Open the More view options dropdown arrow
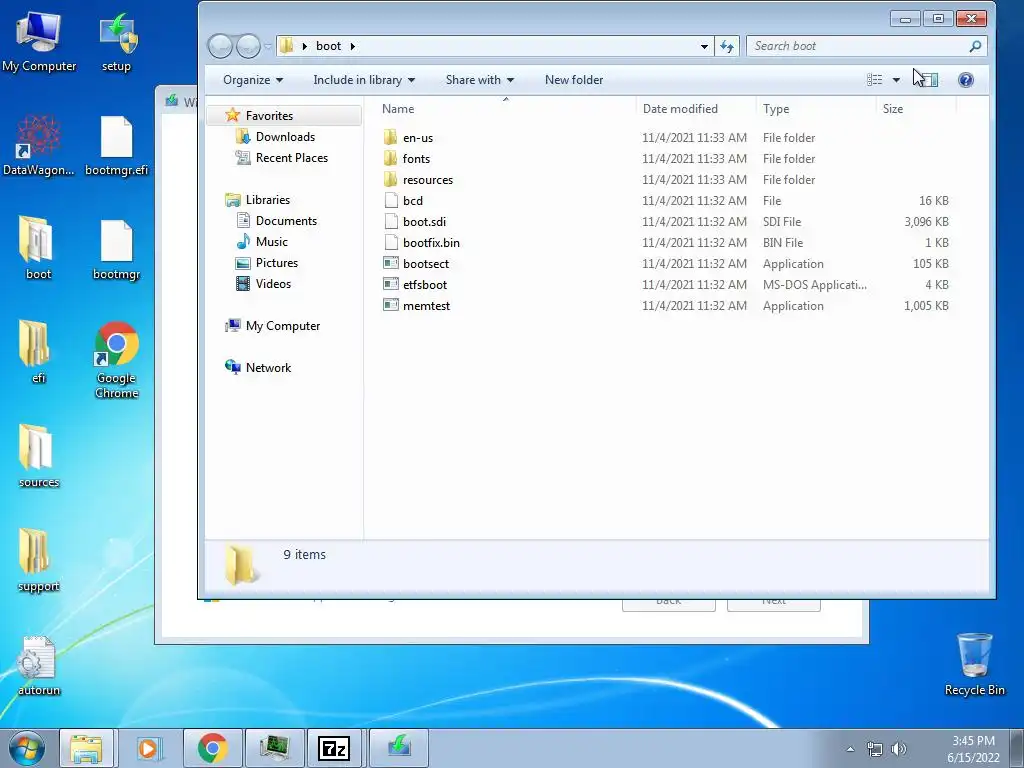This screenshot has width=1024, height=768. [896, 80]
